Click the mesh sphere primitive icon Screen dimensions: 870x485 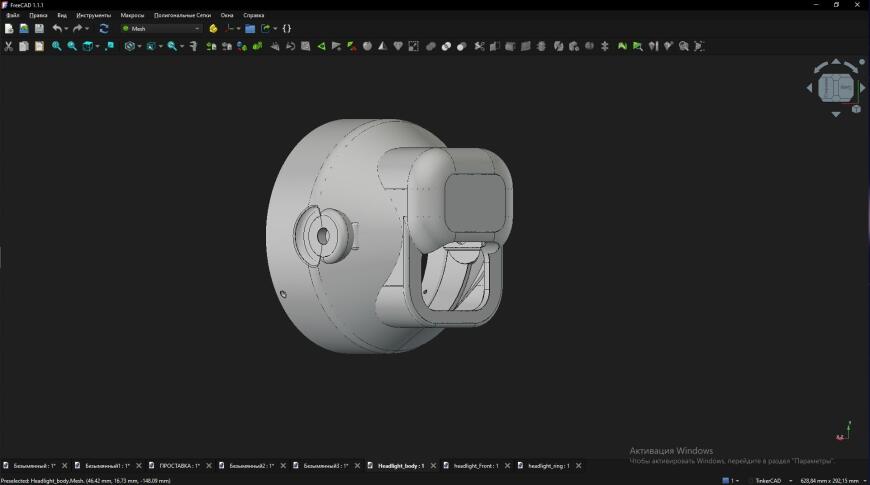[x=367, y=46]
